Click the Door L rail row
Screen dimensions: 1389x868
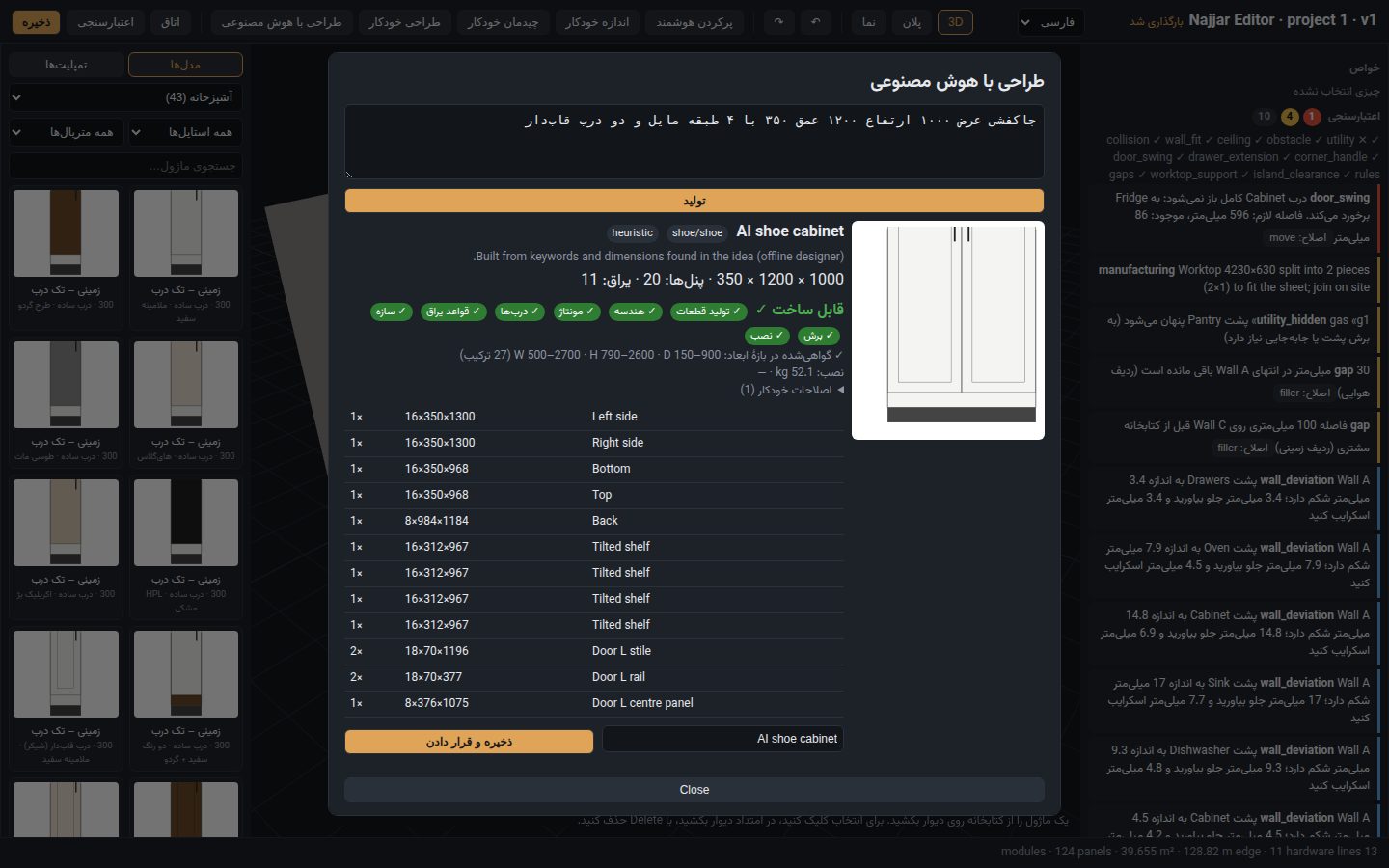pos(594,677)
